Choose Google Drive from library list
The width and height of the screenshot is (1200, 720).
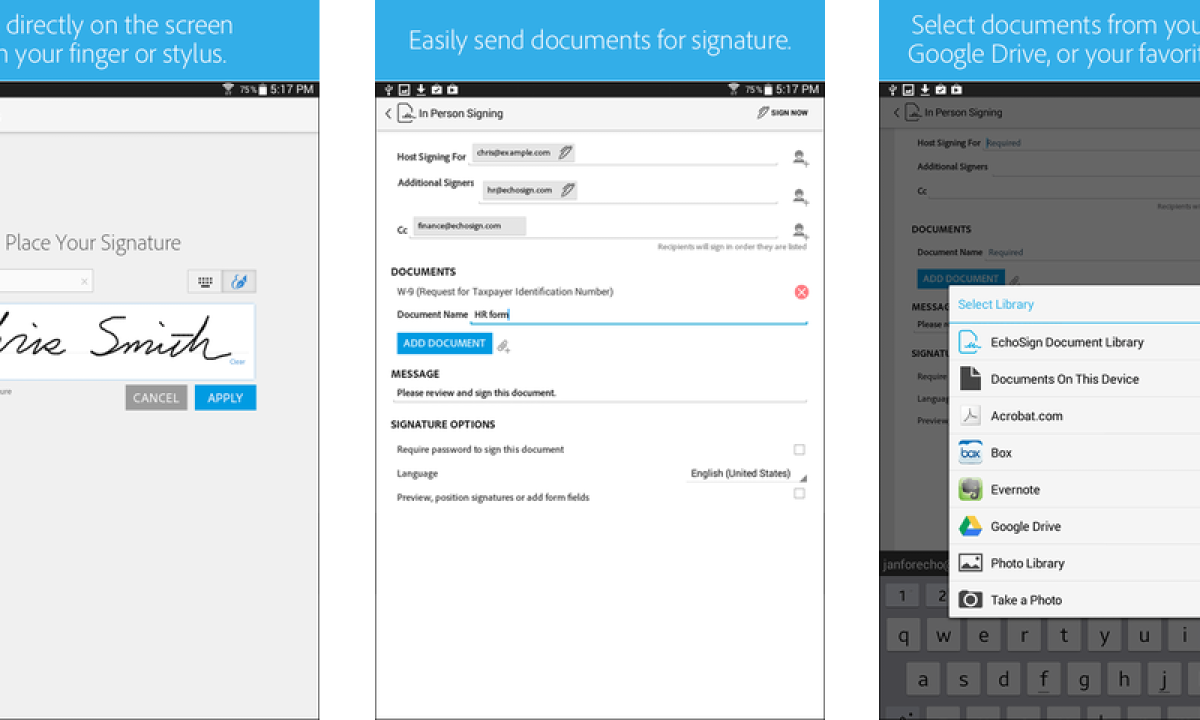[x=1025, y=526]
